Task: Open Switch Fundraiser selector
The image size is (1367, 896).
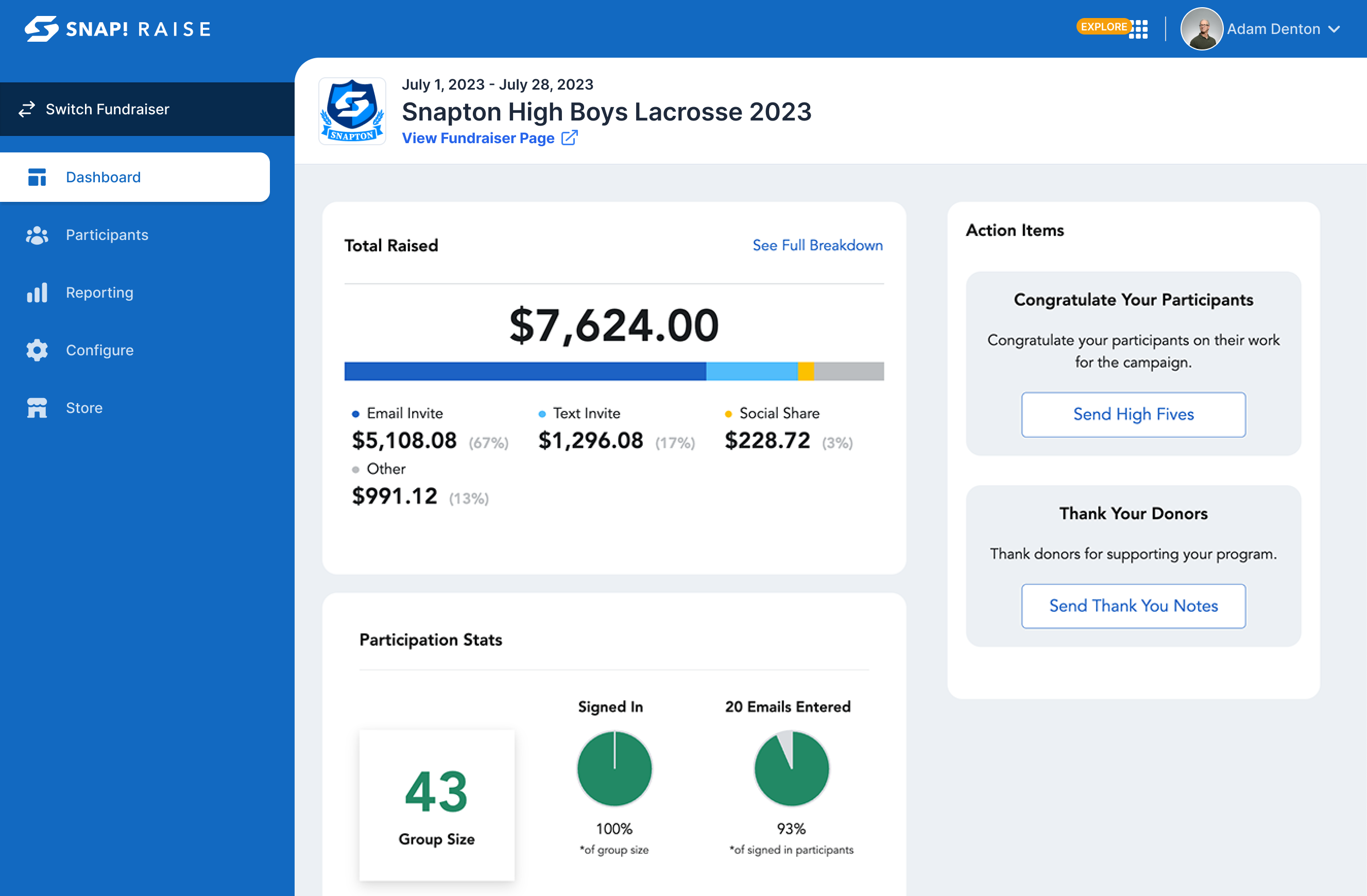Action: point(108,109)
